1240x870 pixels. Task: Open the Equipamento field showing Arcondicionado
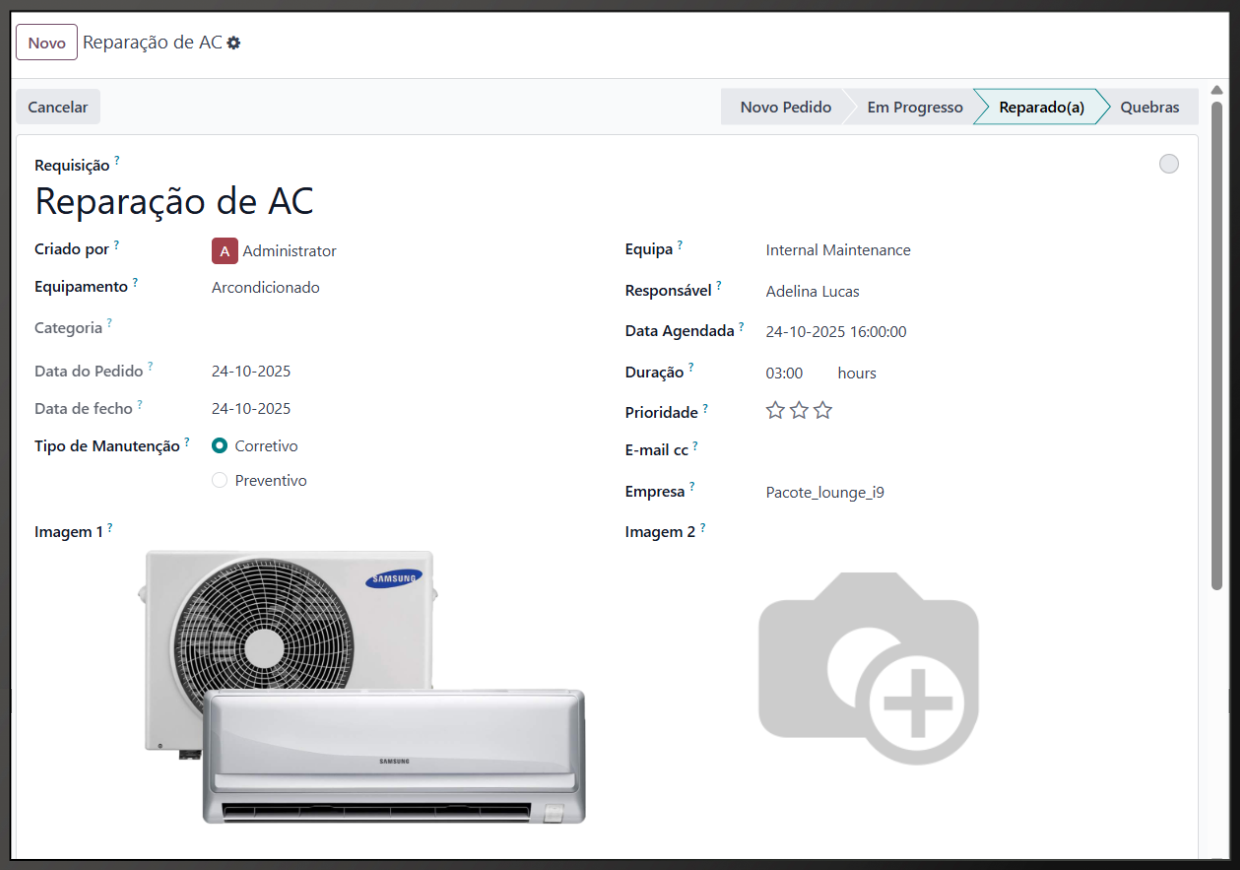[x=400, y=288]
